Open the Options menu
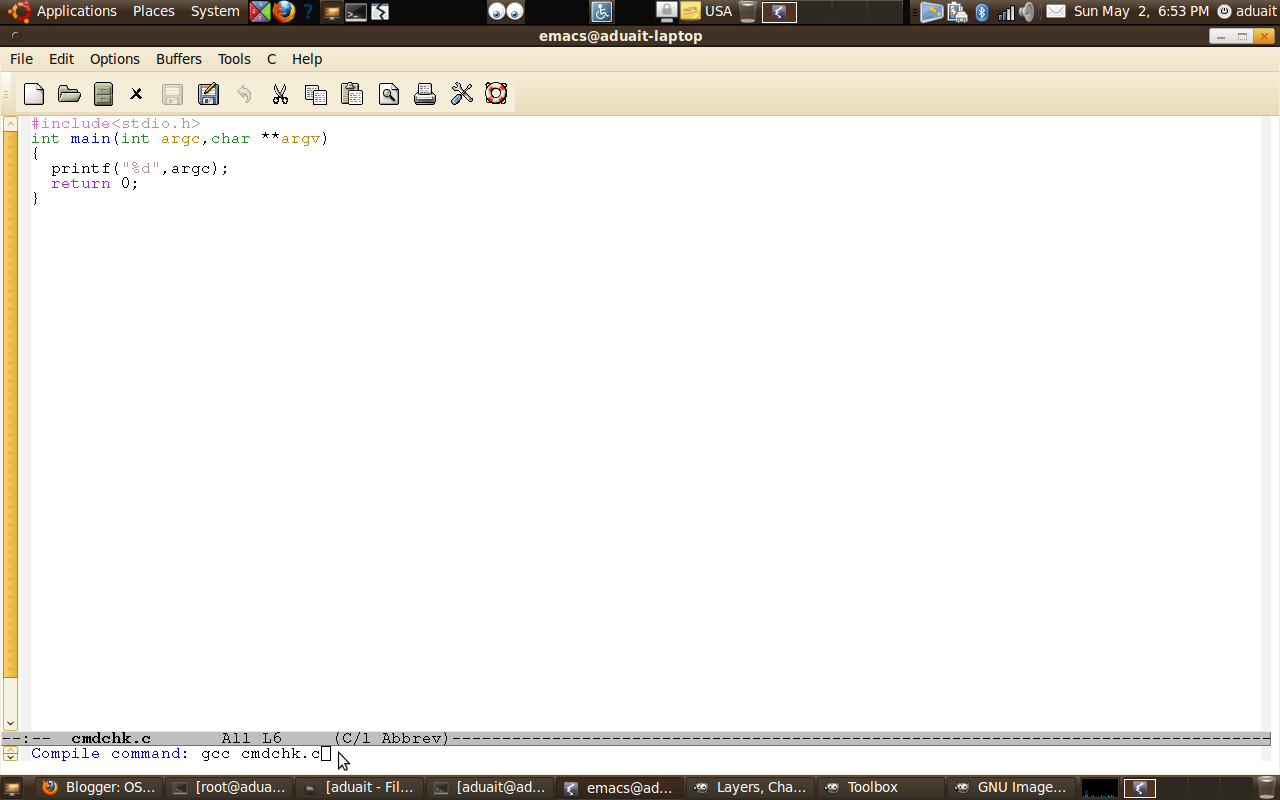 (x=115, y=59)
